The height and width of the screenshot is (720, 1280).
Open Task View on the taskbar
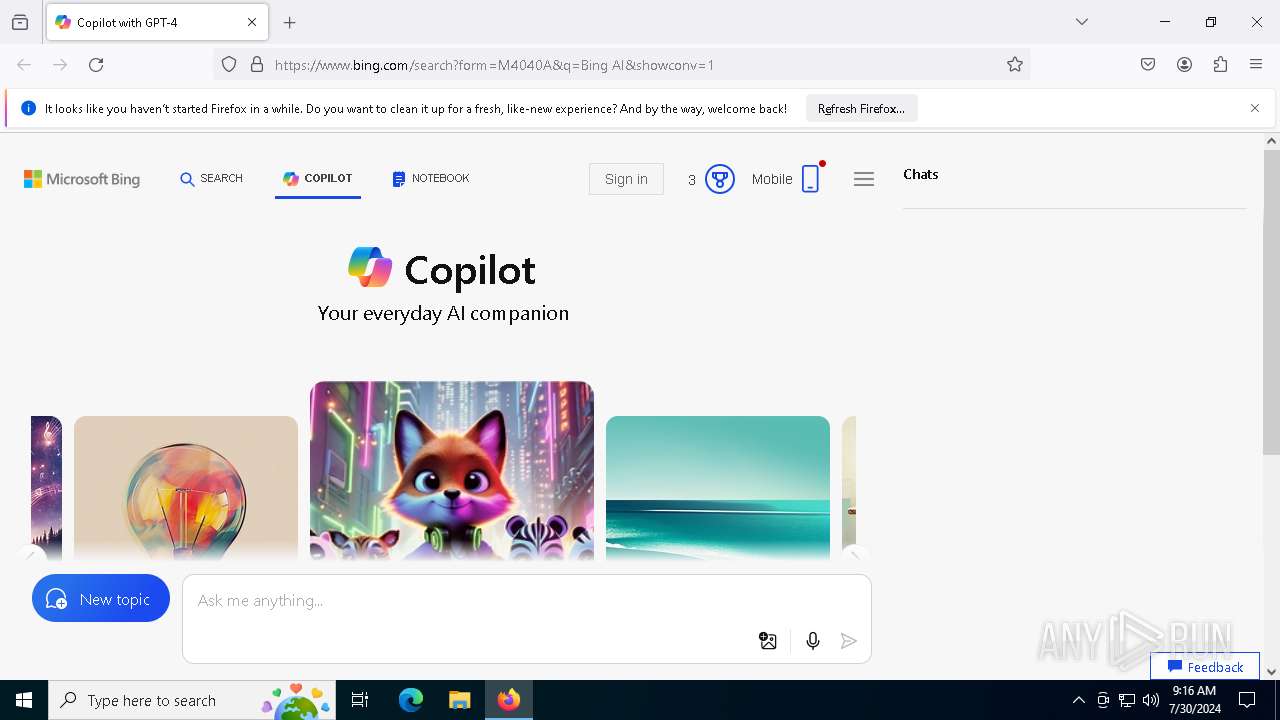click(360, 700)
